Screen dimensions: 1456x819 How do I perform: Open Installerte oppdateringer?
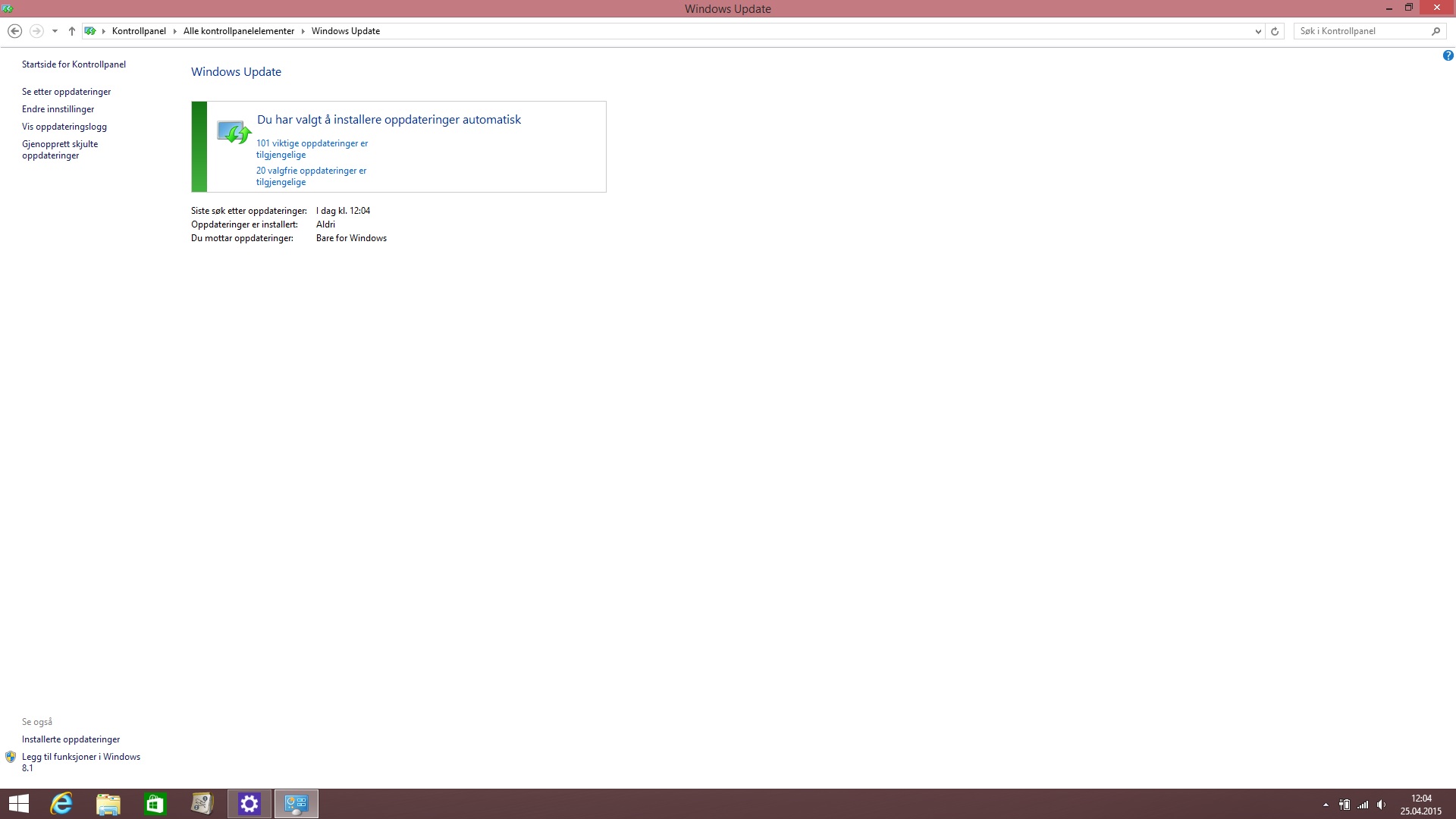[71, 739]
